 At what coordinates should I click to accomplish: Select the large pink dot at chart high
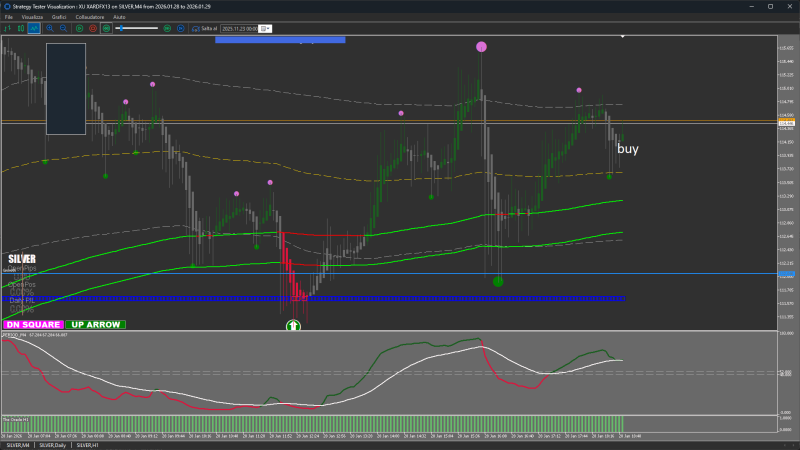pyautogui.click(x=481, y=47)
